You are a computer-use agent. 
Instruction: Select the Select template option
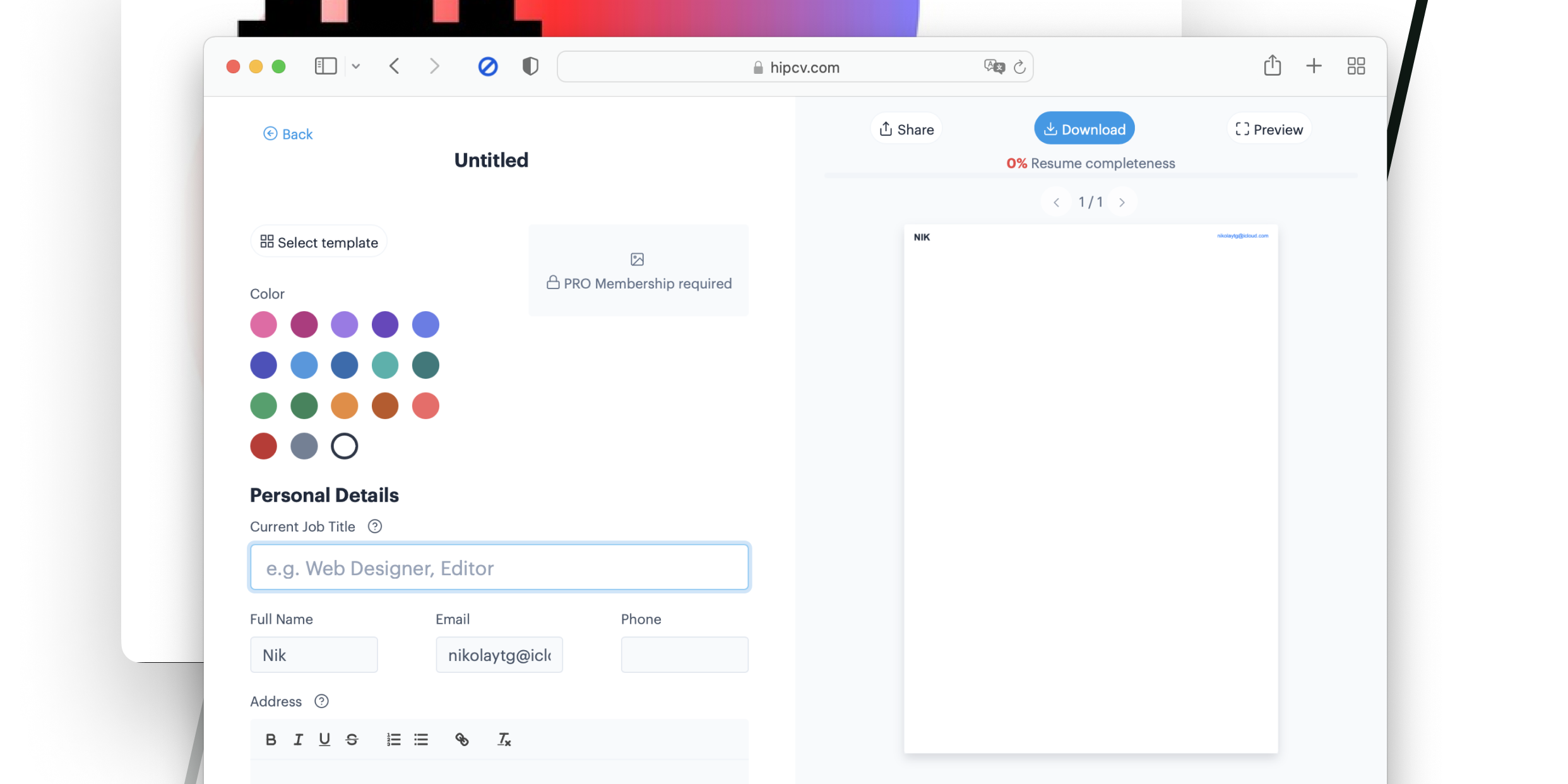coord(317,242)
